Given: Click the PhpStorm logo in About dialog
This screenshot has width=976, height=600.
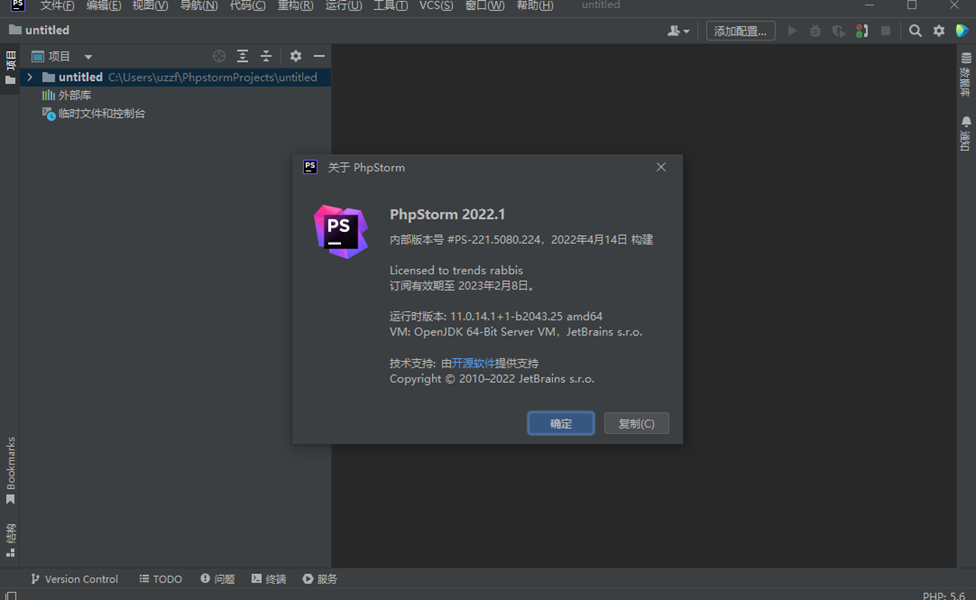Looking at the screenshot, I should (x=340, y=232).
